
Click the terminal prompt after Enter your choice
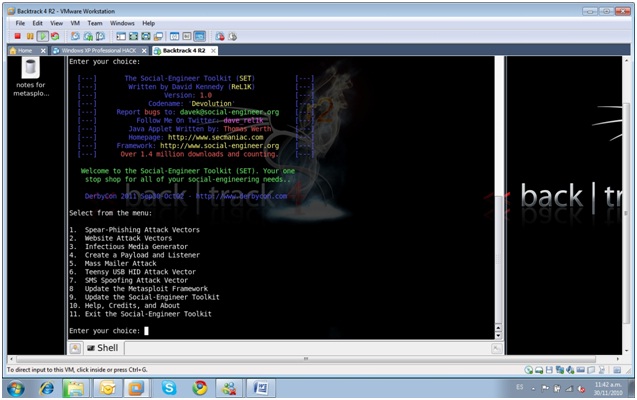tap(146, 330)
